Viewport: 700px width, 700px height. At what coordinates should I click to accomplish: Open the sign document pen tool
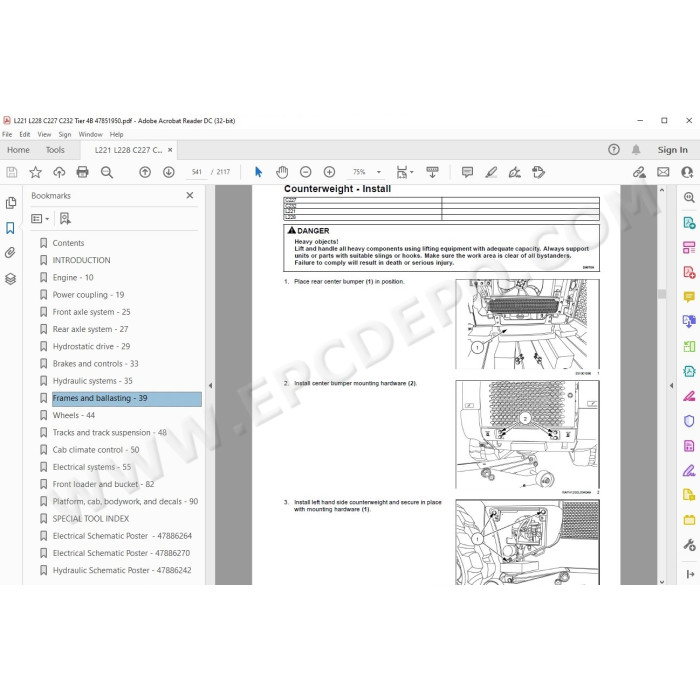pyautogui.click(x=515, y=172)
